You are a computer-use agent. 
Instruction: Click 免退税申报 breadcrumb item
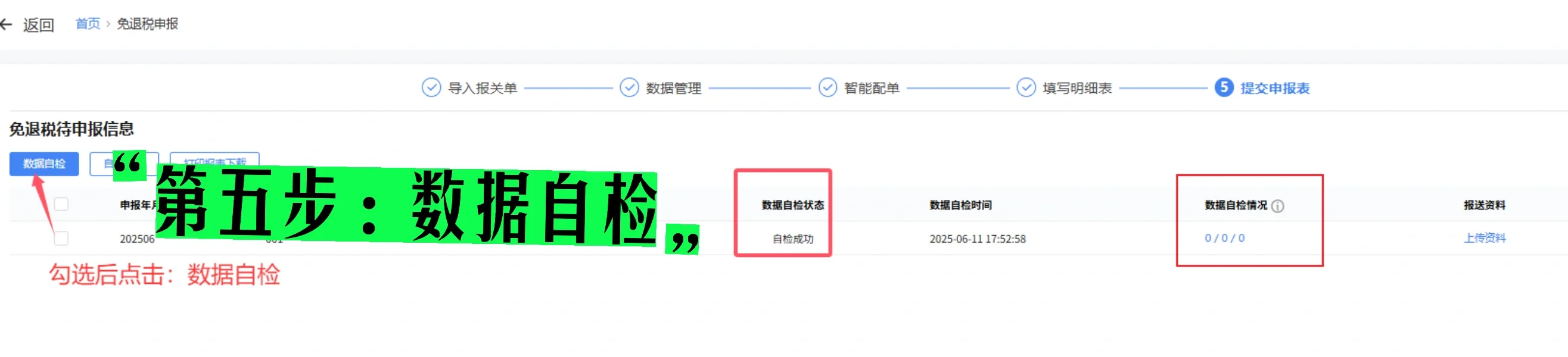coord(147,24)
